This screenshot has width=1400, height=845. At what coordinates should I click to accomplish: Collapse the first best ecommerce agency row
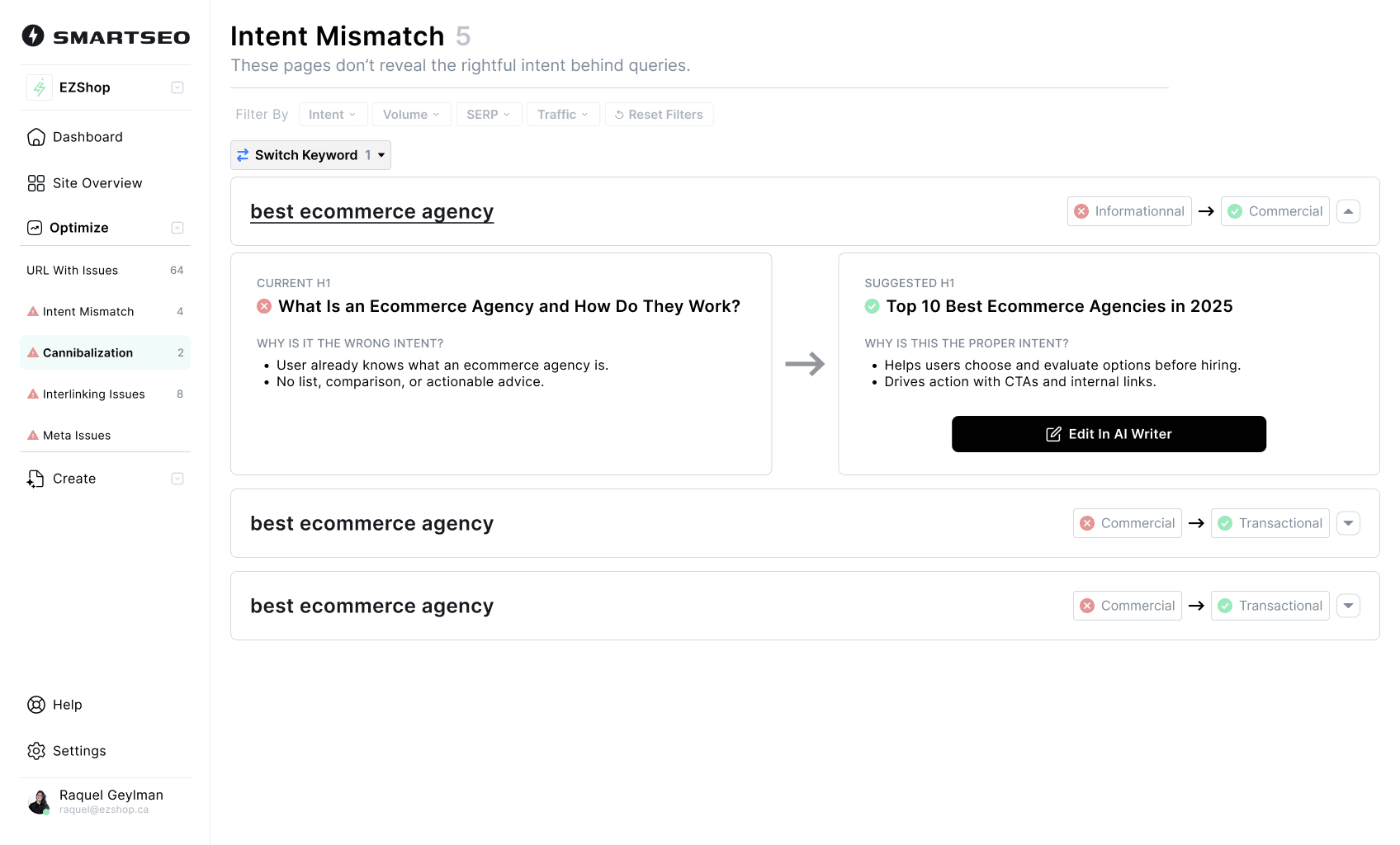[x=1348, y=211]
